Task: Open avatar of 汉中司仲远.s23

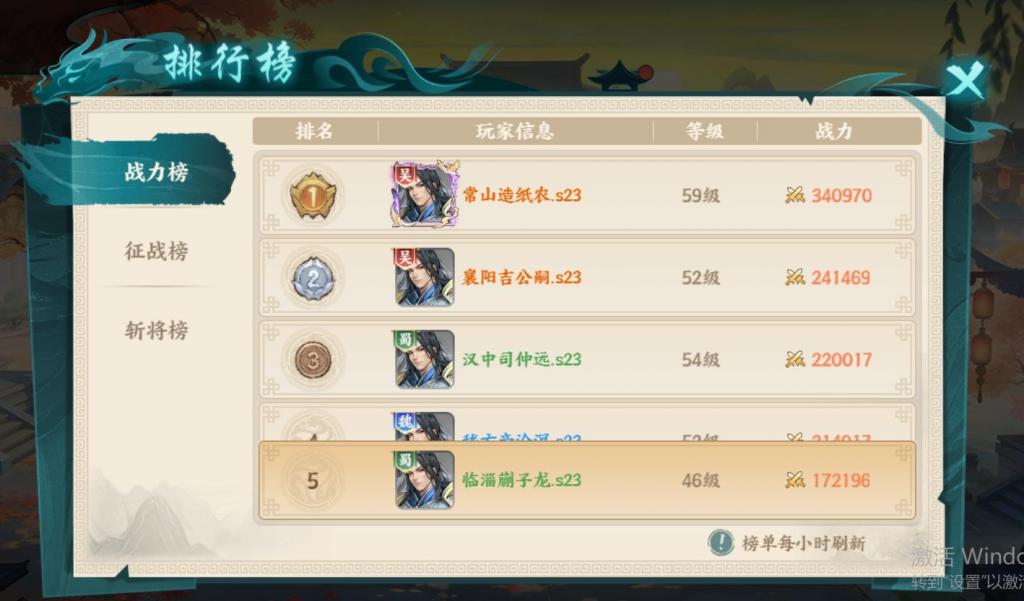Action: (424, 359)
